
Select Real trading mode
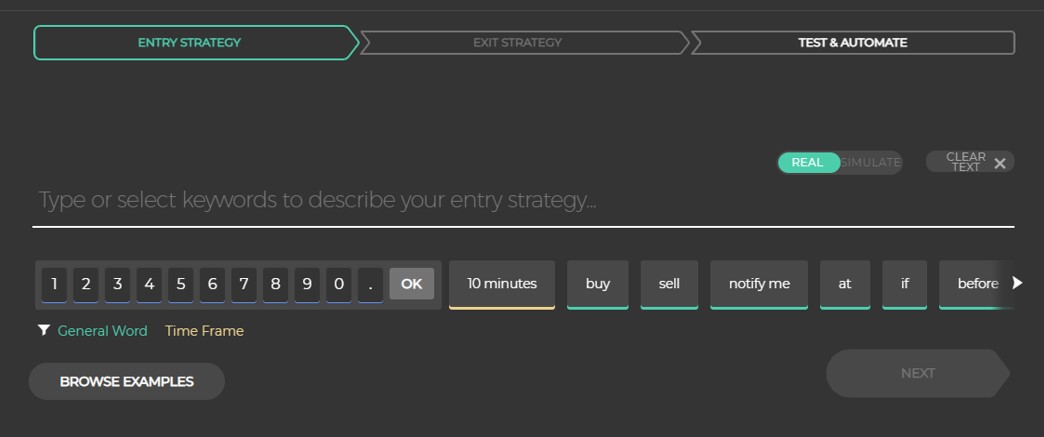click(x=808, y=162)
